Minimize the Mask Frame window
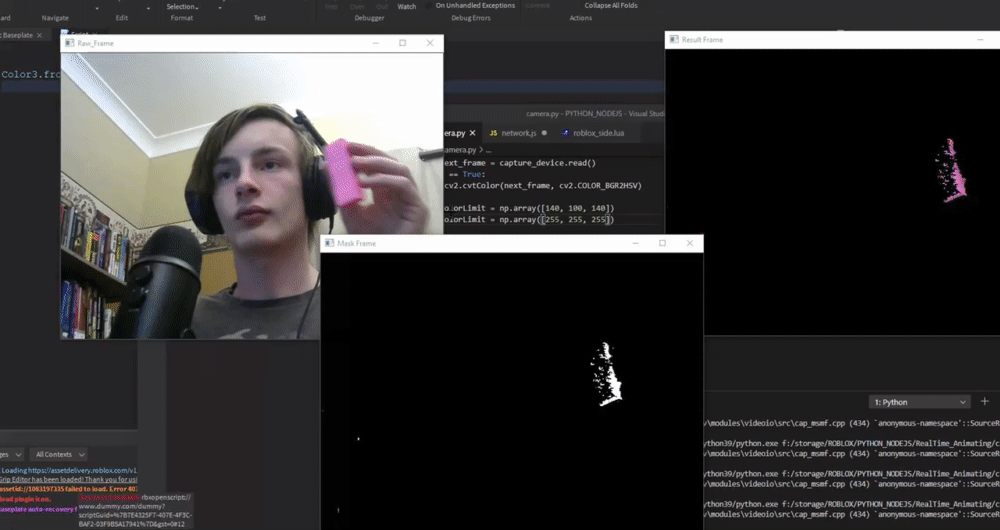The image size is (1000, 530). coord(635,243)
